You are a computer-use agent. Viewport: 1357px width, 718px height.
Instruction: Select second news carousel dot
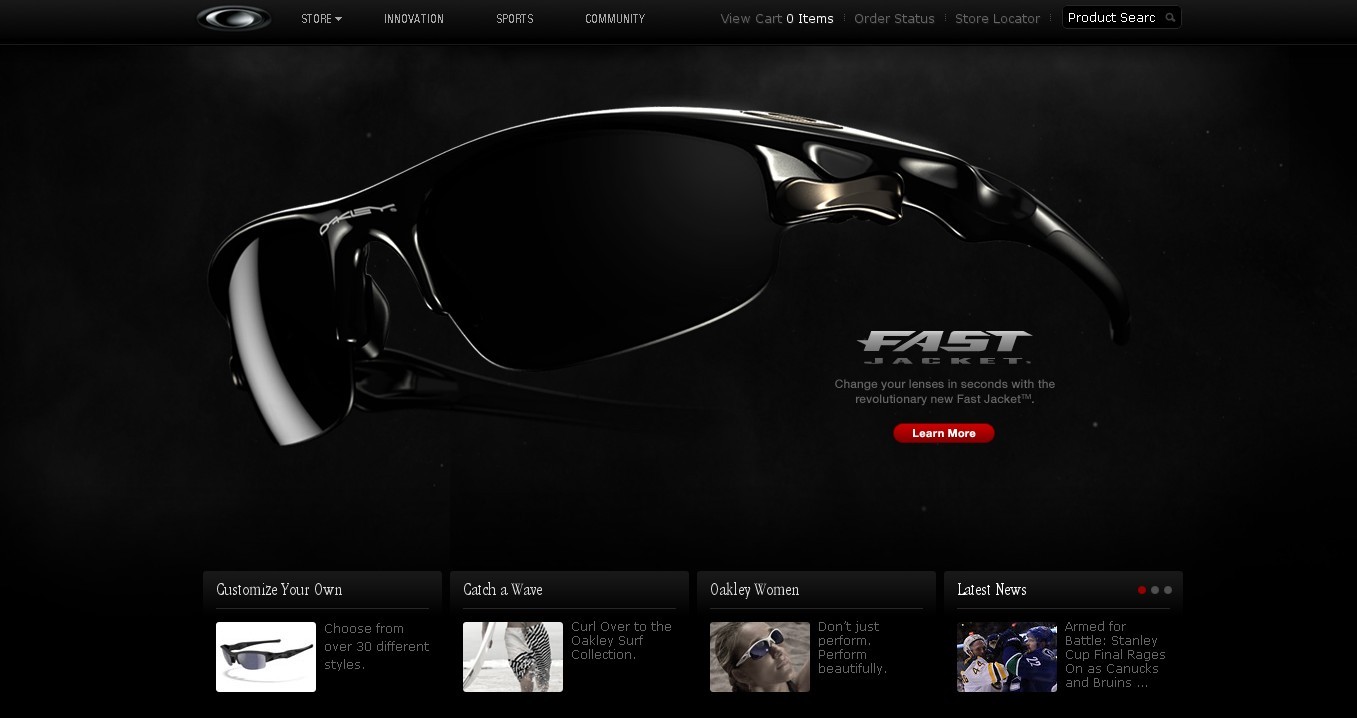[x=1155, y=590]
